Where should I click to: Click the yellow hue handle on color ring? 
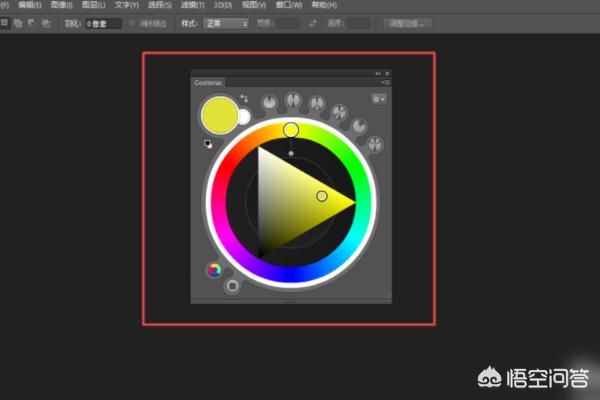tap(291, 130)
